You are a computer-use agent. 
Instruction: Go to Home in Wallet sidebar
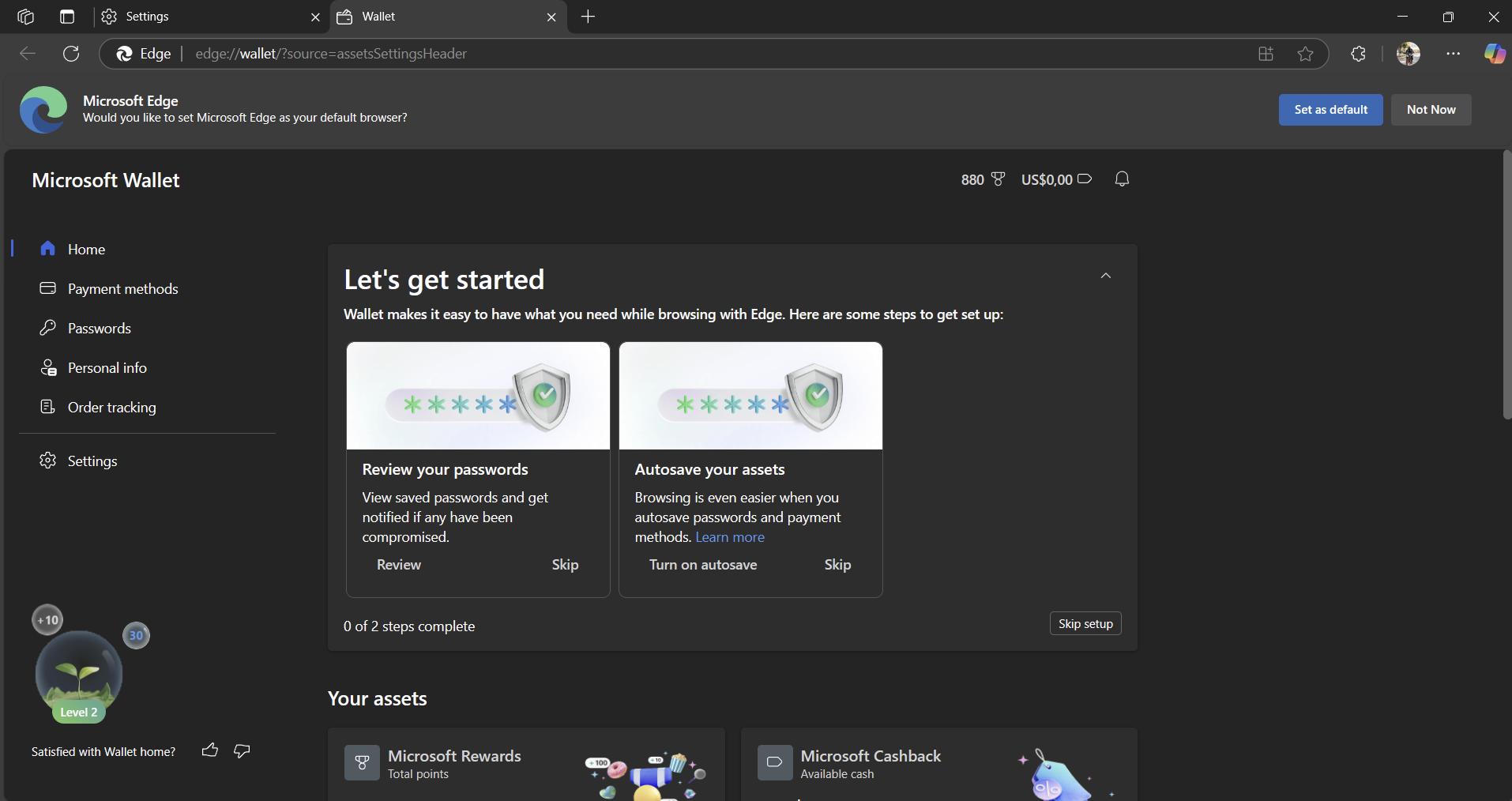[147, 249]
